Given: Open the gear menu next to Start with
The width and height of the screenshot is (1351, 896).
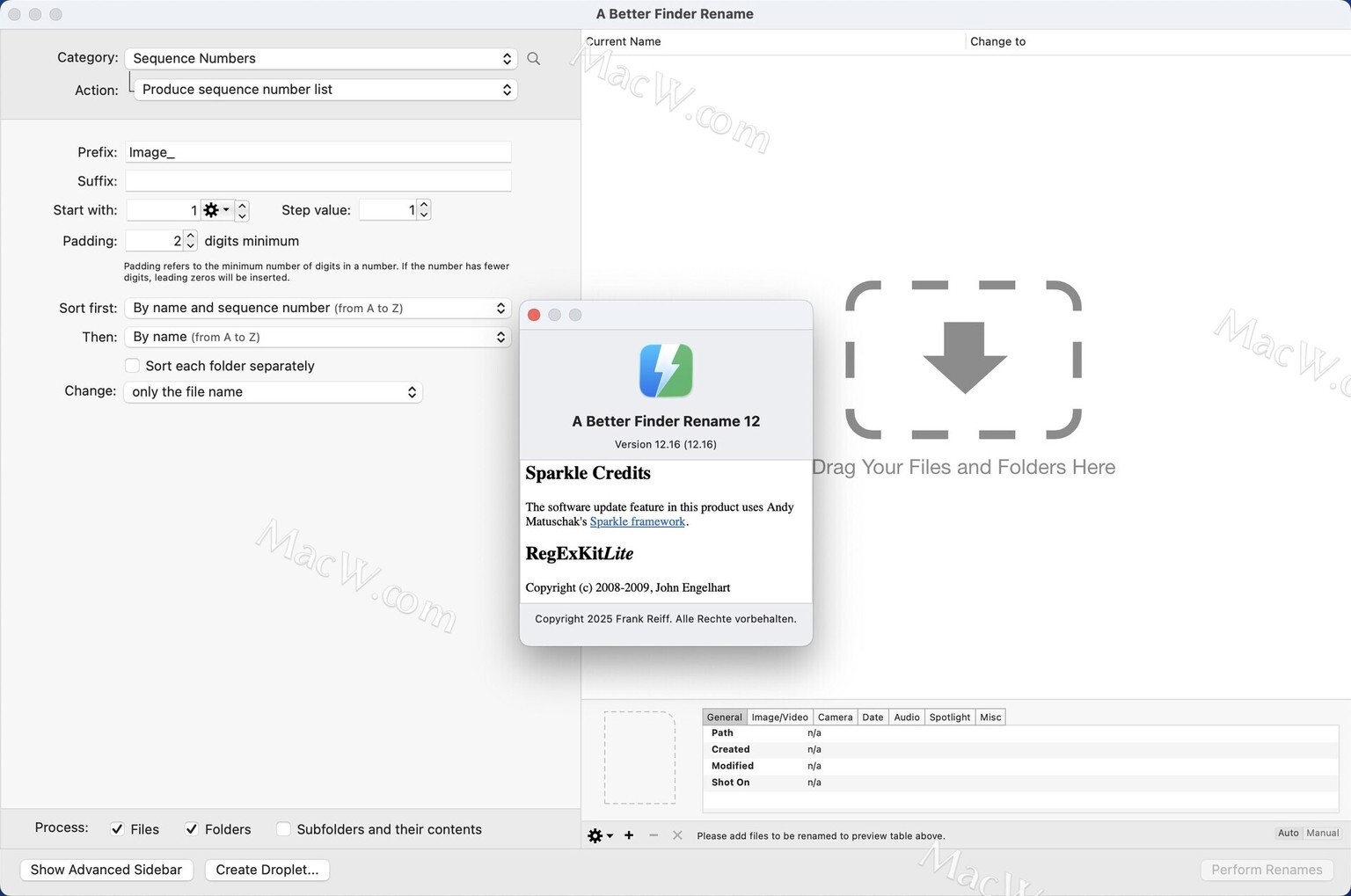Looking at the screenshot, I should (216, 210).
